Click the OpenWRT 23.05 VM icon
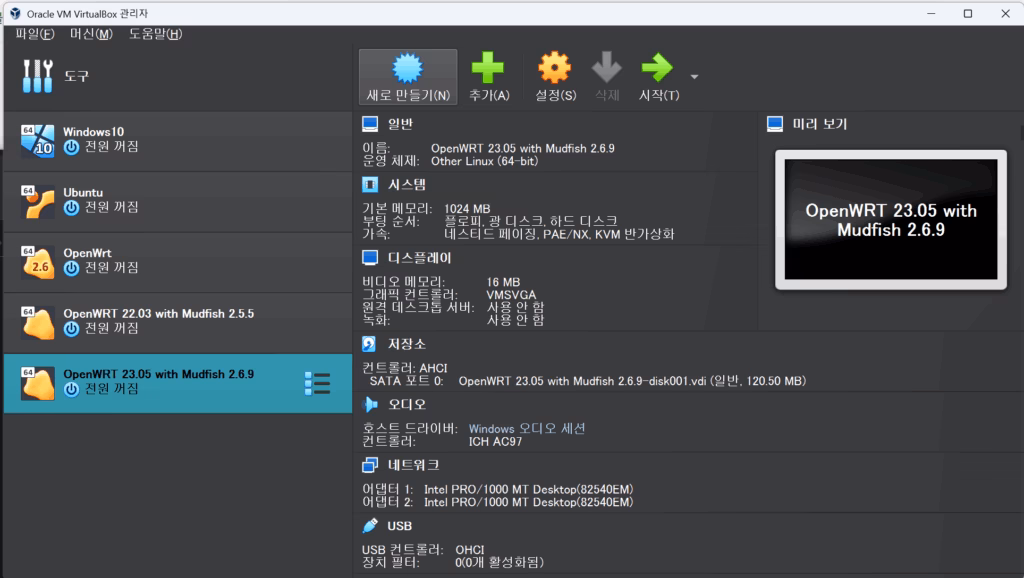This screenshot has height=578, width=1024. pos(37,383)
